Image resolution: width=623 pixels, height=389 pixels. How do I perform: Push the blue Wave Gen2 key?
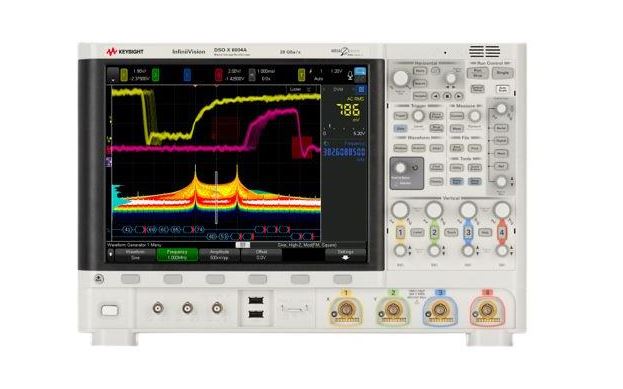coord(474,181)
